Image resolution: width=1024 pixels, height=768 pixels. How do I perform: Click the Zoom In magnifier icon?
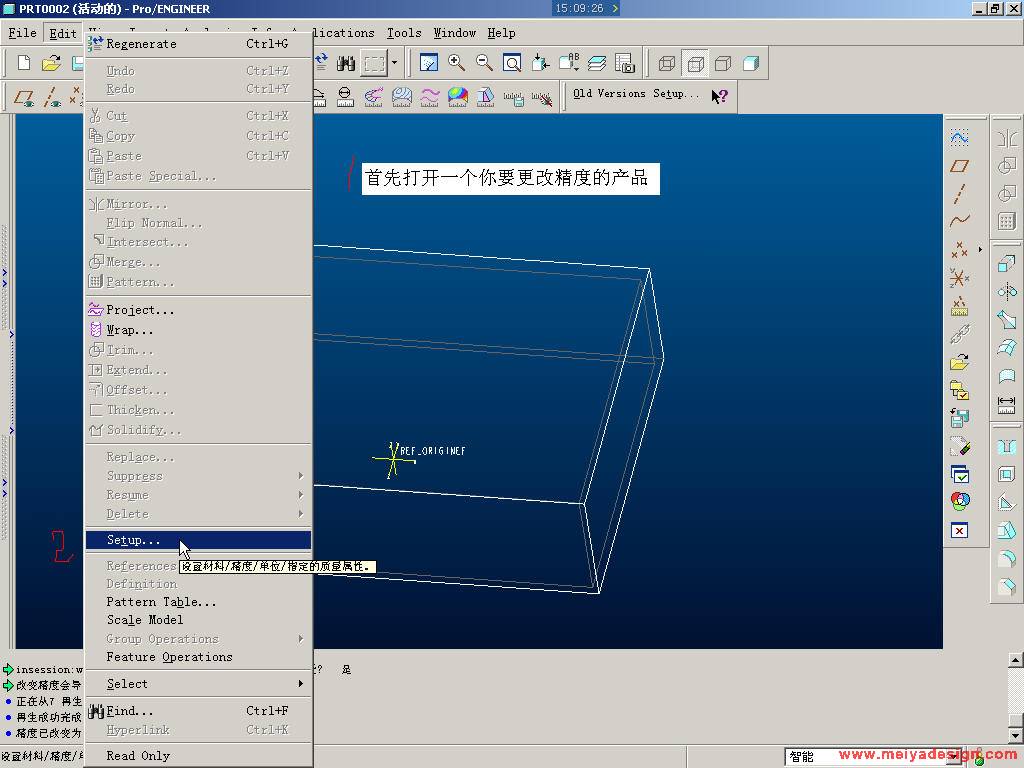tap(457, 63)
